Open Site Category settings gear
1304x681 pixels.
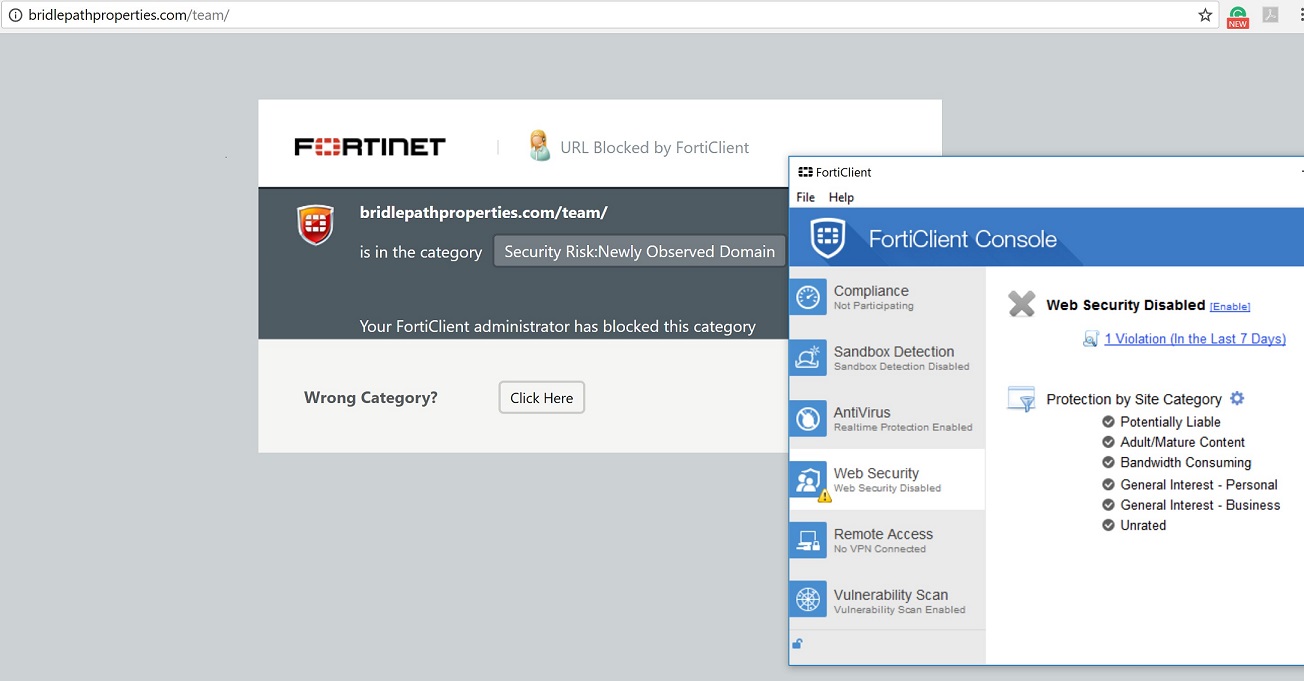click(1237, 398)
